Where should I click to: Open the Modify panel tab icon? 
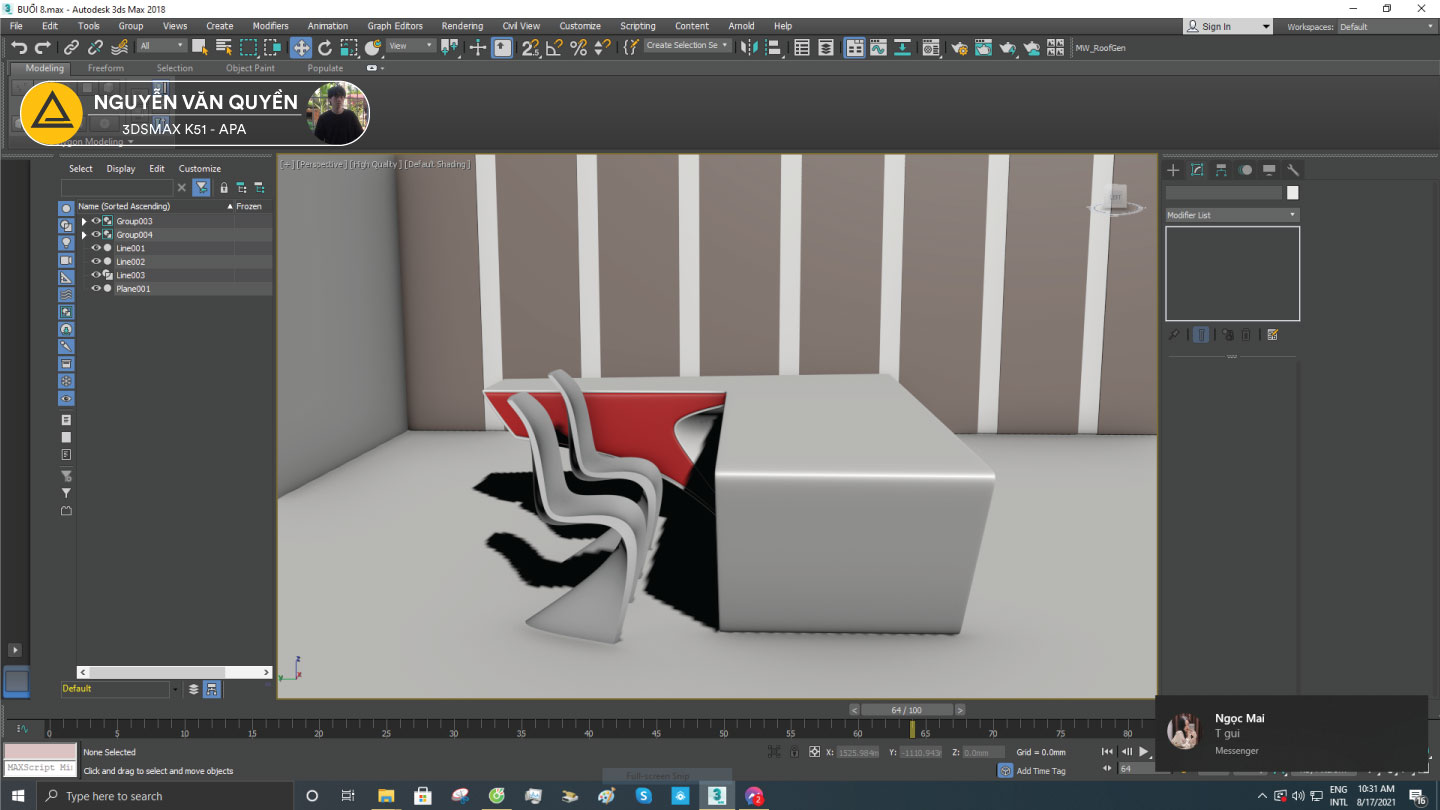(1197, 170)
